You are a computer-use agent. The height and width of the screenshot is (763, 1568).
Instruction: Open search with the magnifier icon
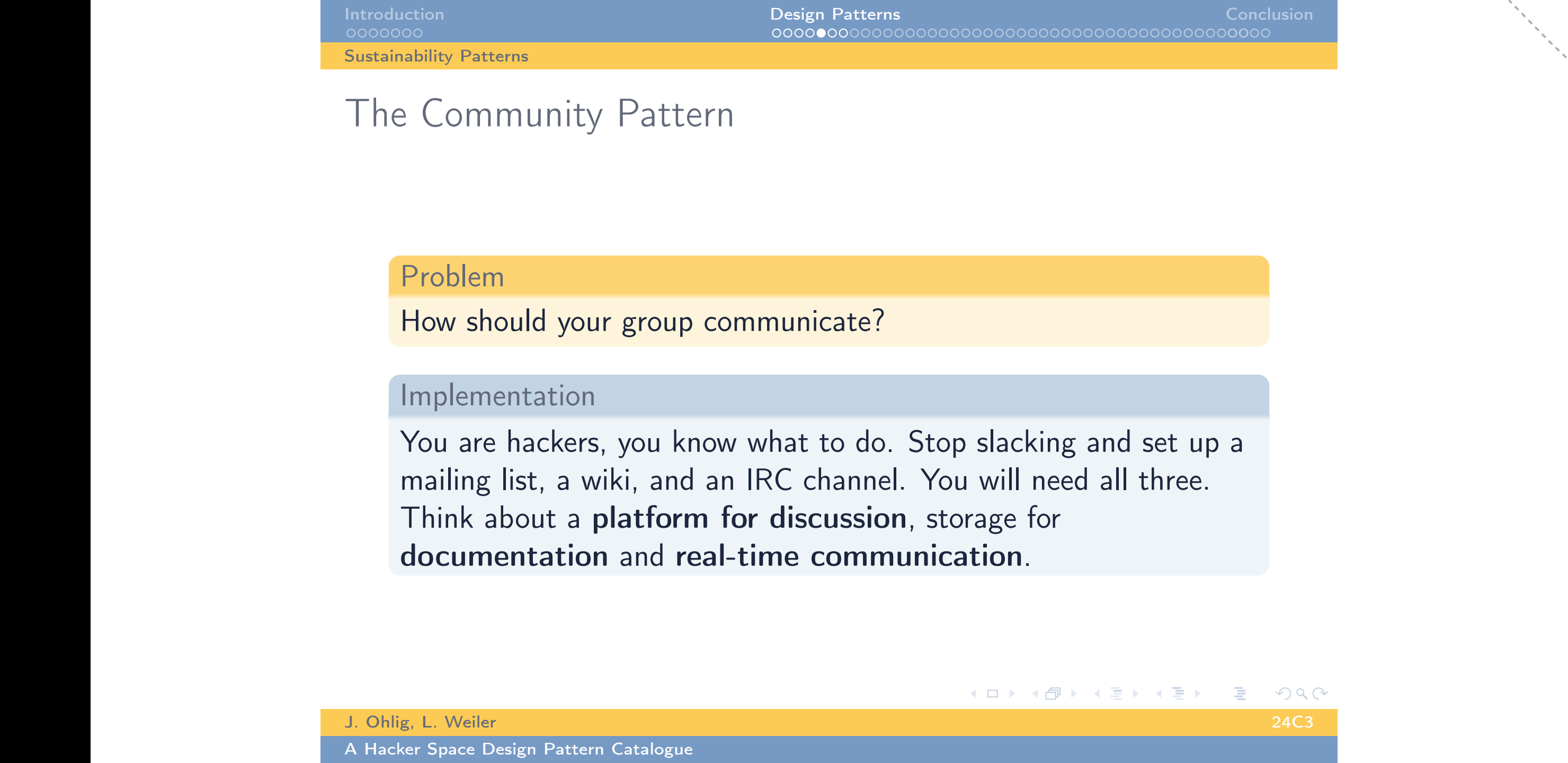[x=1302, y=694]
